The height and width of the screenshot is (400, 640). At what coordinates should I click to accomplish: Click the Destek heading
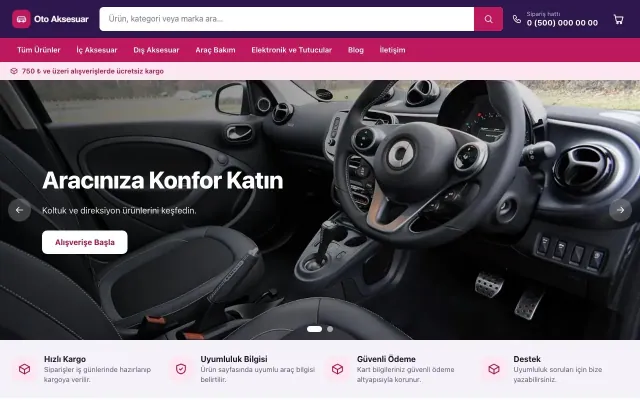(x=527, y=359)
